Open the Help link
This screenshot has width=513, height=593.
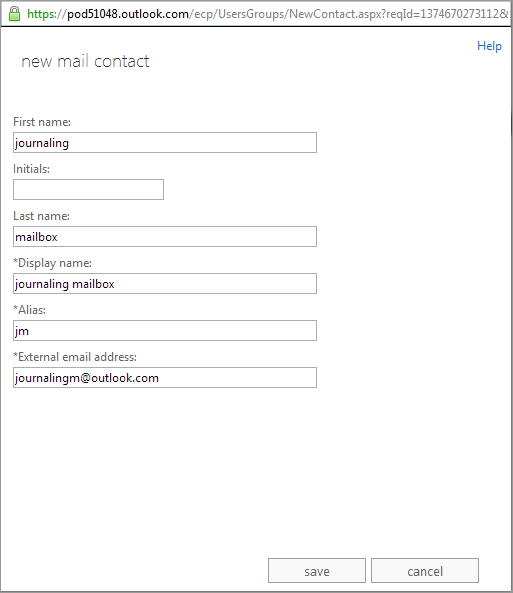[x=489, y=46]
